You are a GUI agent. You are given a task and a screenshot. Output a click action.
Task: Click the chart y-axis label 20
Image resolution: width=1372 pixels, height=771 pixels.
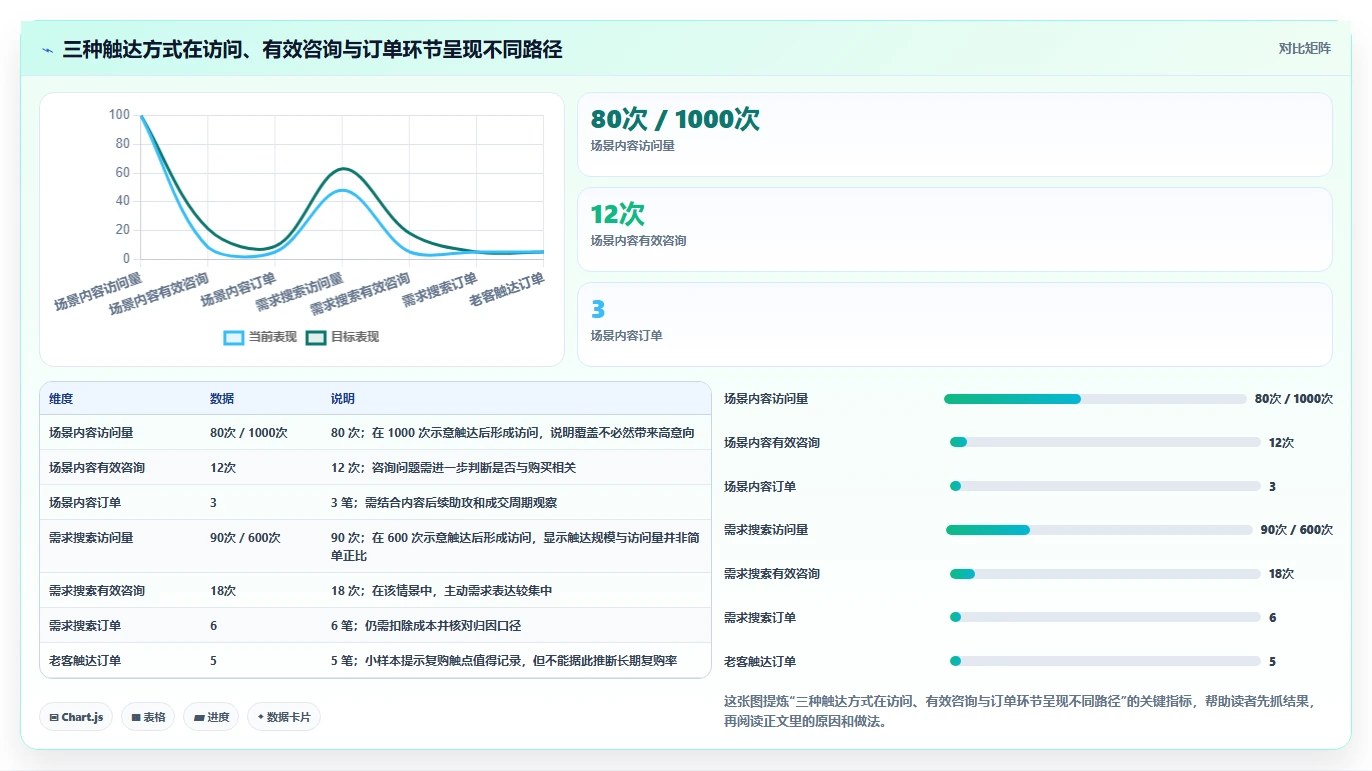point(123,229)
